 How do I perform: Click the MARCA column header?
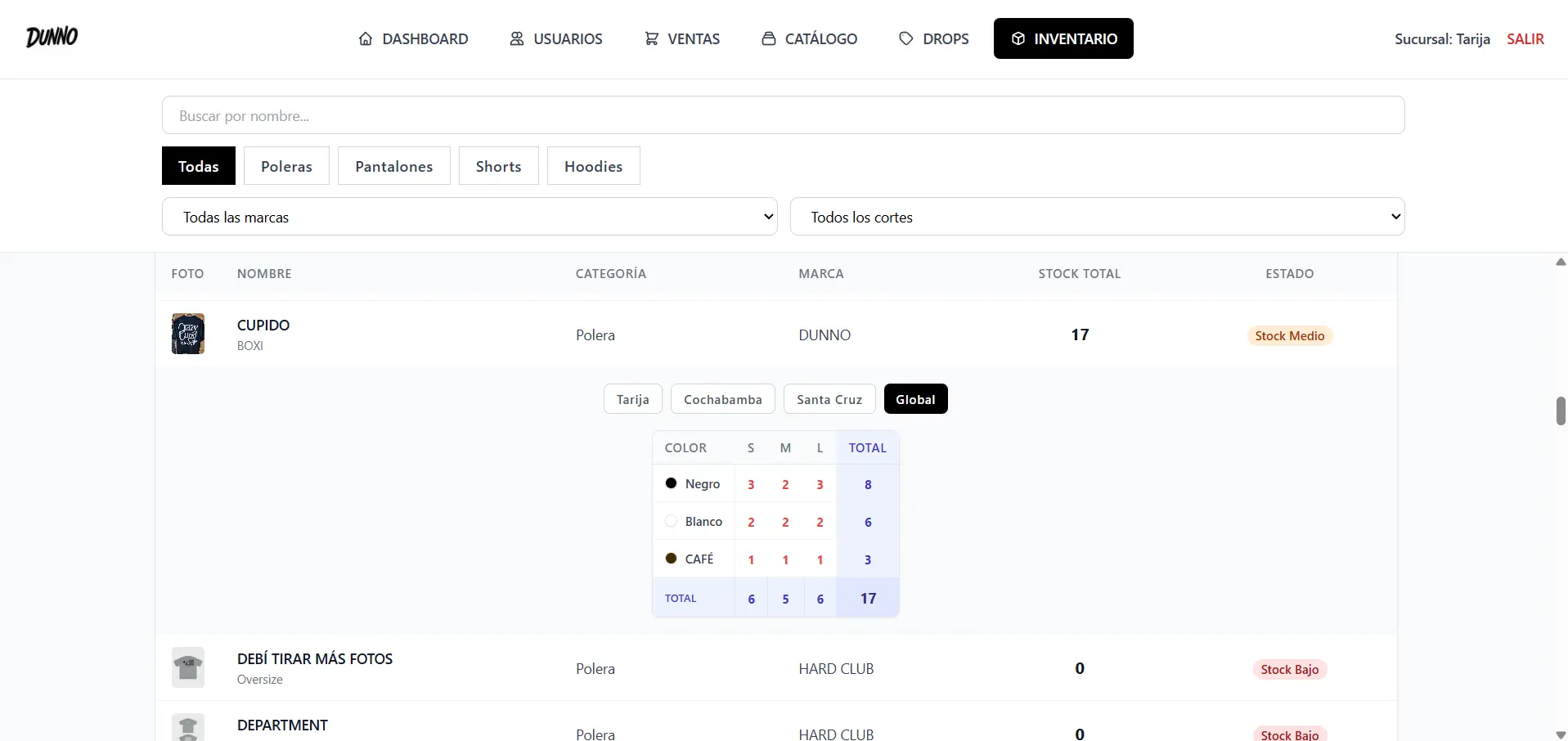point(821,273)
